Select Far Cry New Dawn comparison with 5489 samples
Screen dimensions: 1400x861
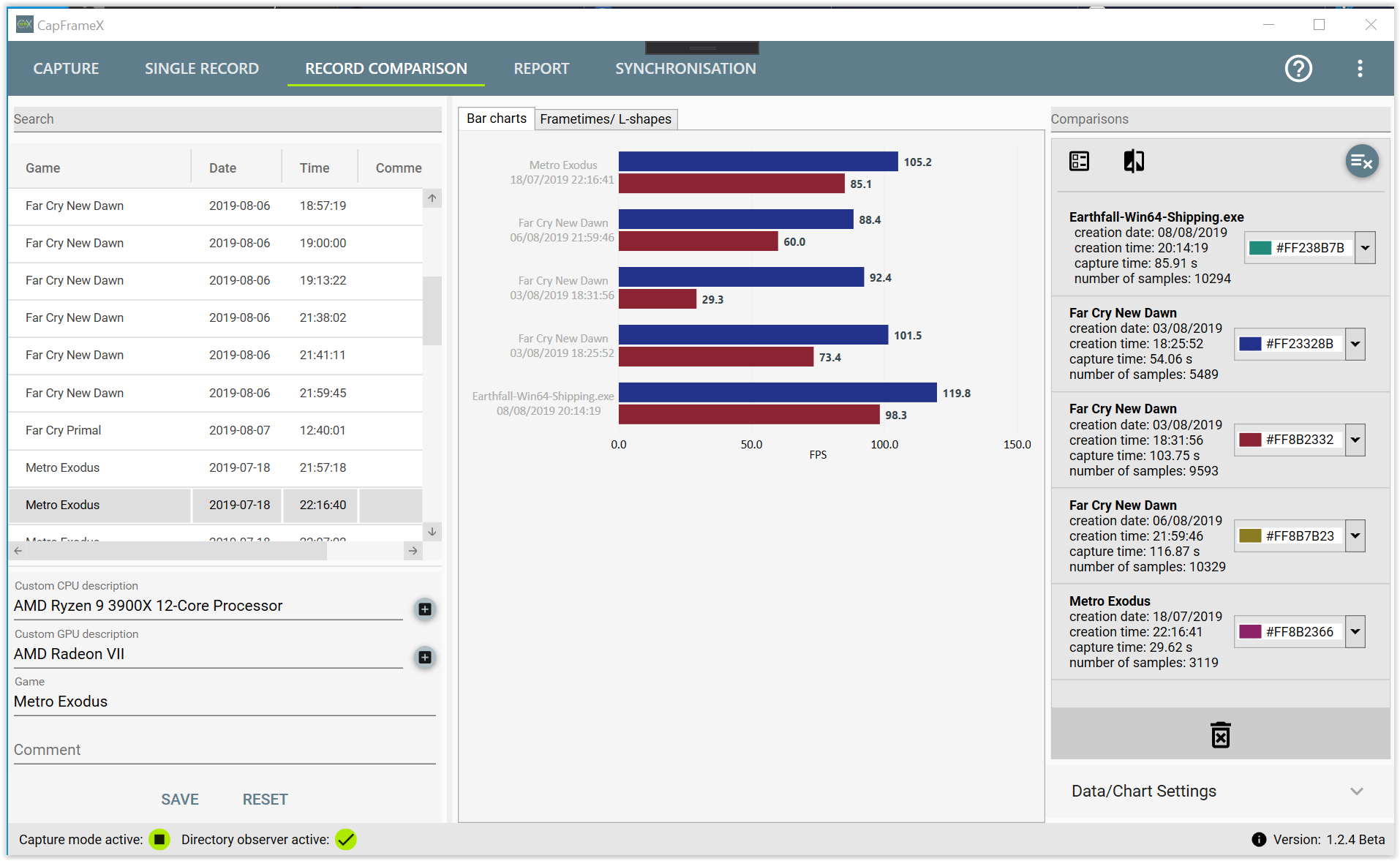pyautogui.click(x=1219, y=344)
